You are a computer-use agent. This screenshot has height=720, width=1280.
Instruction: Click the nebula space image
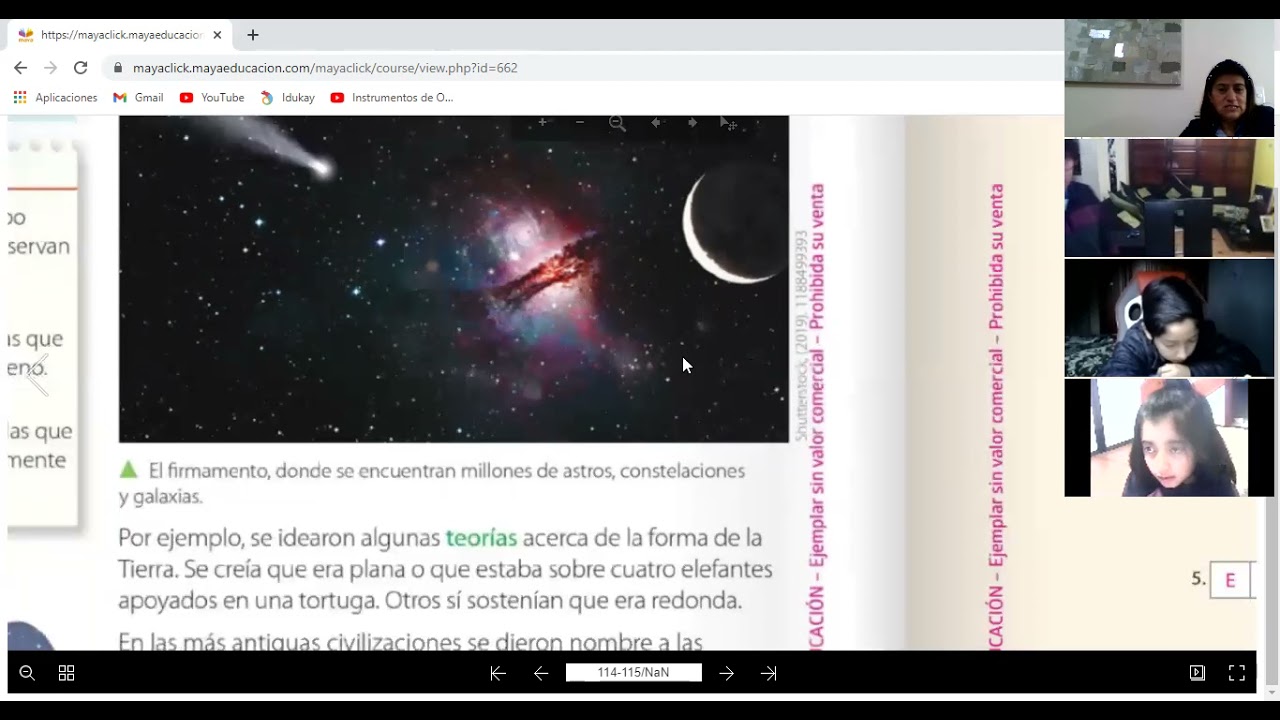453,279
